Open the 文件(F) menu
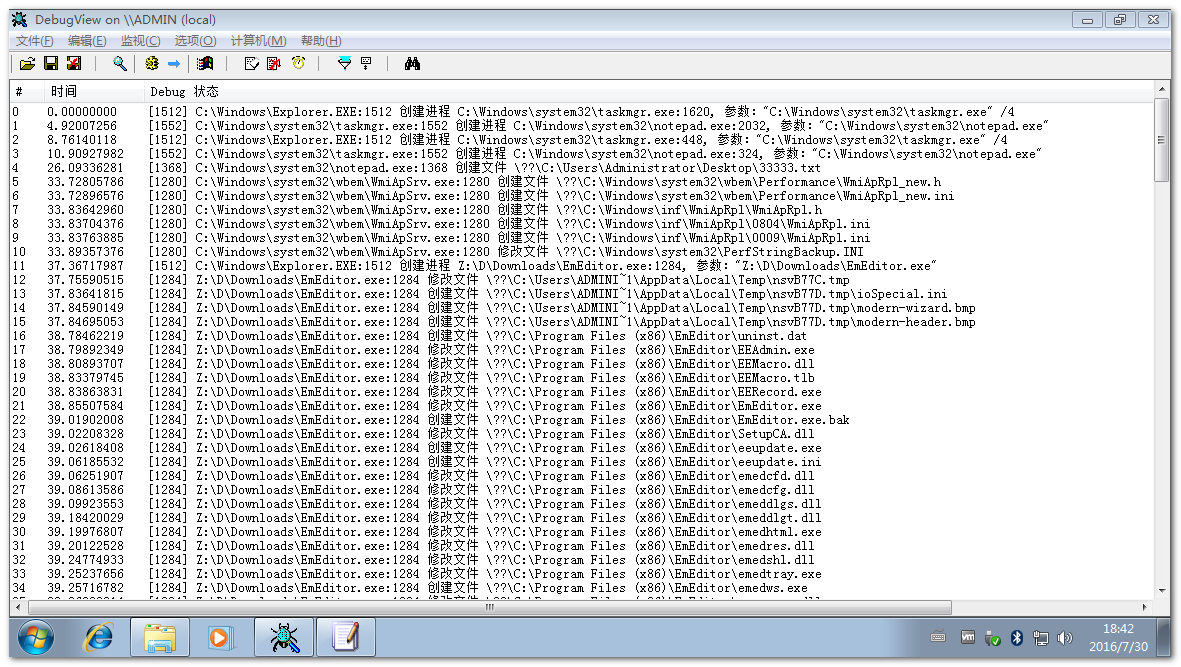The image size is (1181, 667). pos(35,41)
